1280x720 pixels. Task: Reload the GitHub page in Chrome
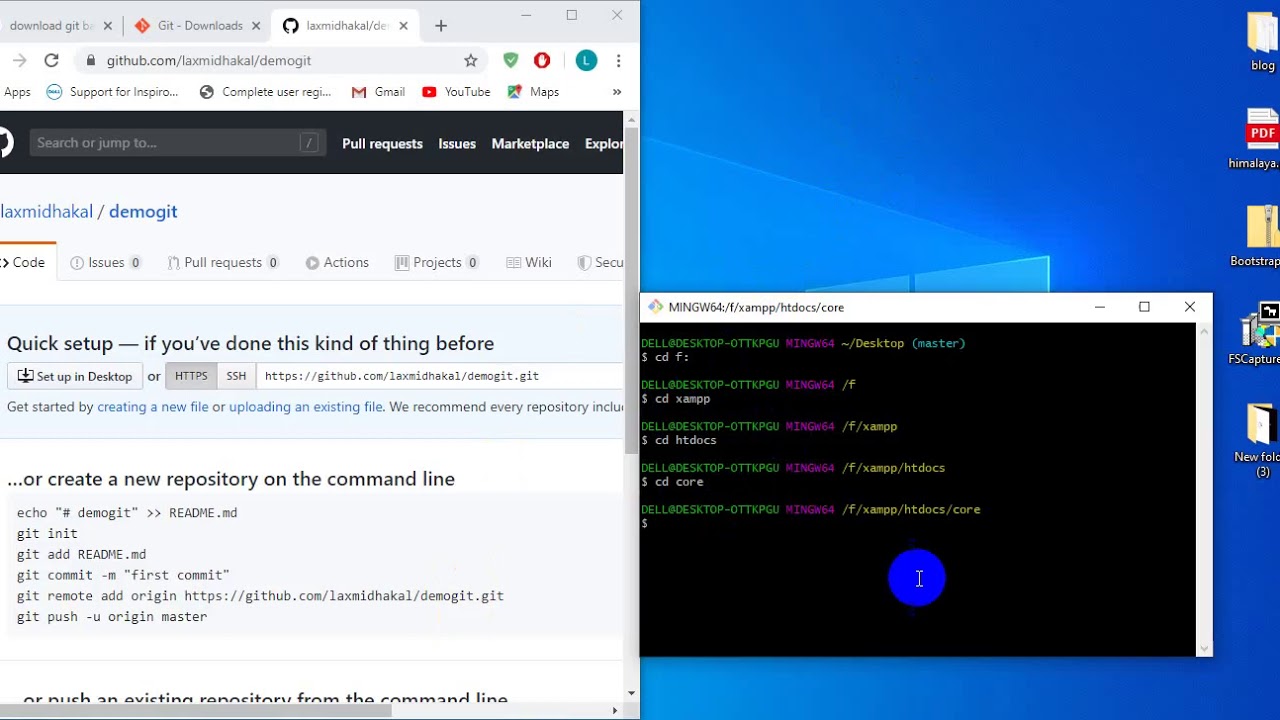click(x=51, y=60)
